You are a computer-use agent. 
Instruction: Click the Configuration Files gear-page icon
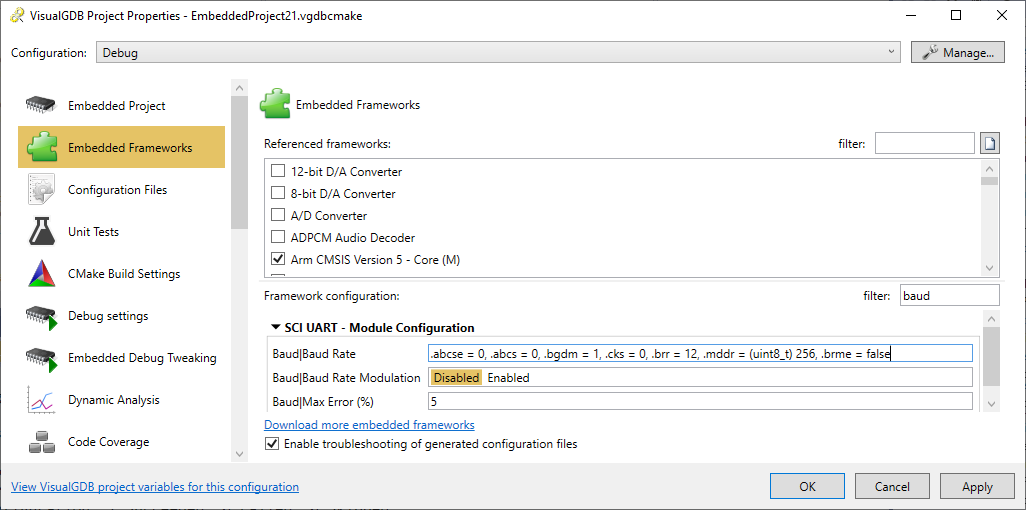(40, 190)
